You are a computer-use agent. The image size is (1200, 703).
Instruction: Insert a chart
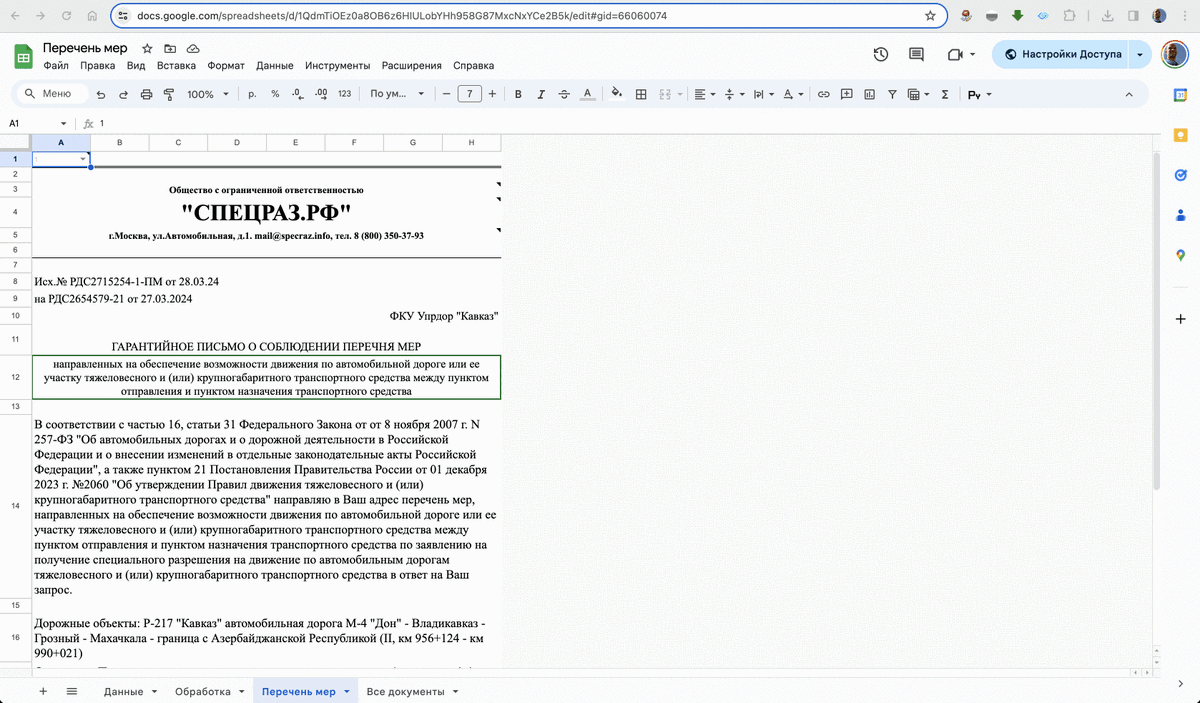869,94
